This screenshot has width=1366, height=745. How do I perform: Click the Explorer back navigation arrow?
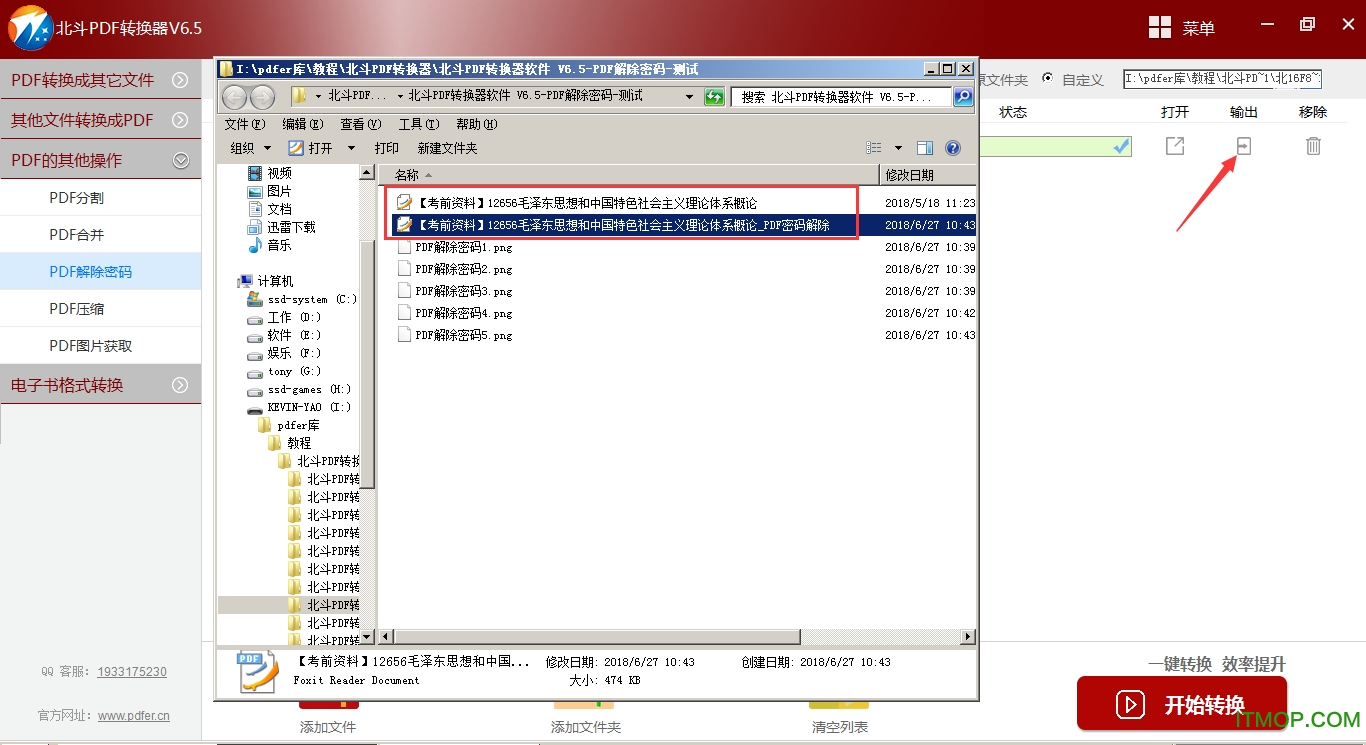click(x=234, y=97)
